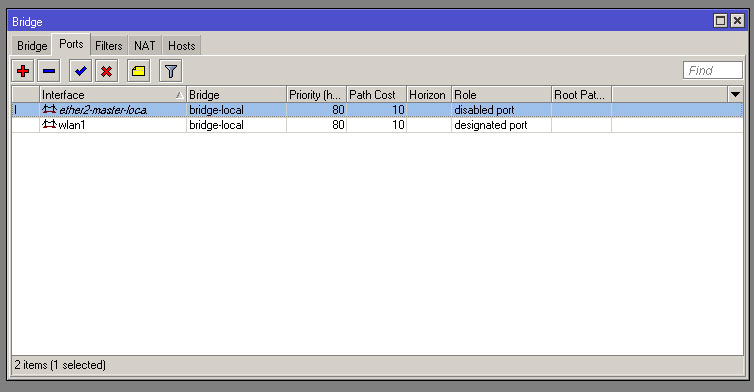Click the blue minus Remove button
Screen dimensions: 754x392
pyautogui.click(x=49, y=71)
